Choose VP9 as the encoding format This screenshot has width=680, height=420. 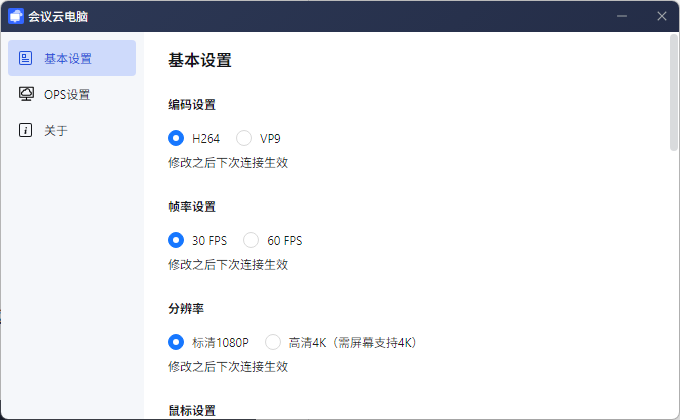244,138
